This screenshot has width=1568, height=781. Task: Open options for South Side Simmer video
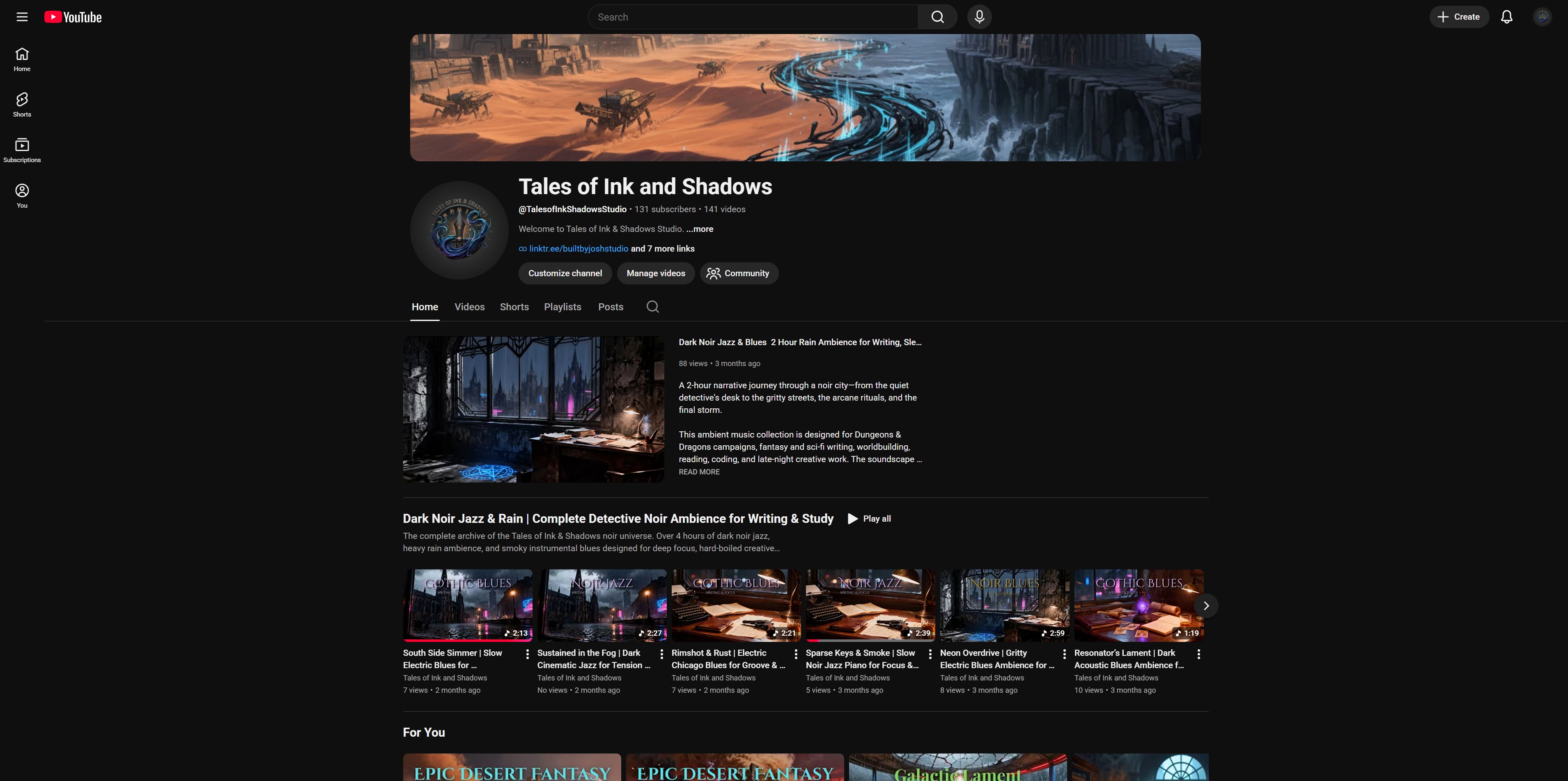coord(527,654)
